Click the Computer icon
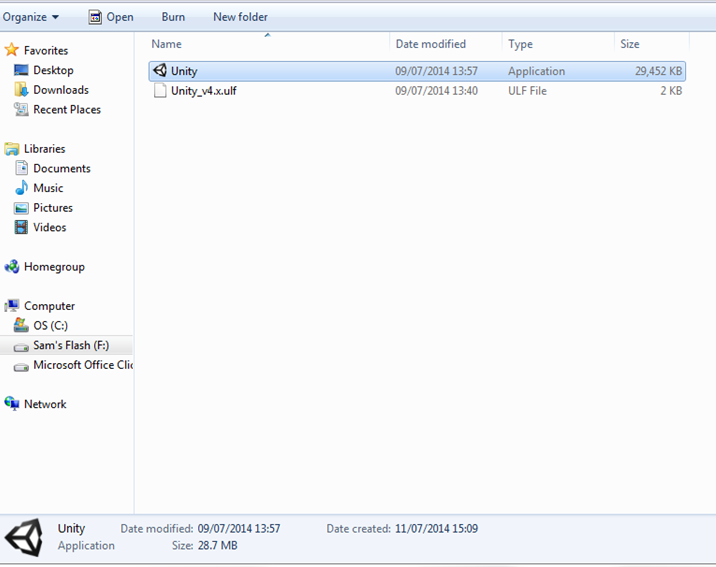716x567 pixels. point(11,305)
